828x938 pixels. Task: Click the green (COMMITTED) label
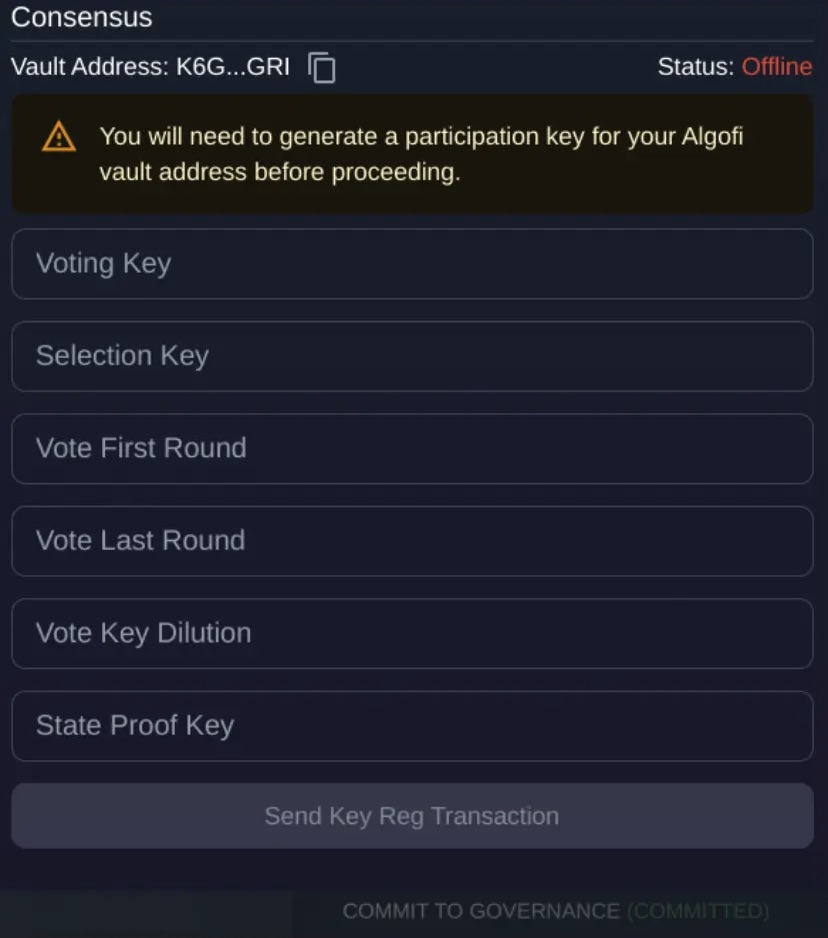pyautogui.click(x=697, y=911)
